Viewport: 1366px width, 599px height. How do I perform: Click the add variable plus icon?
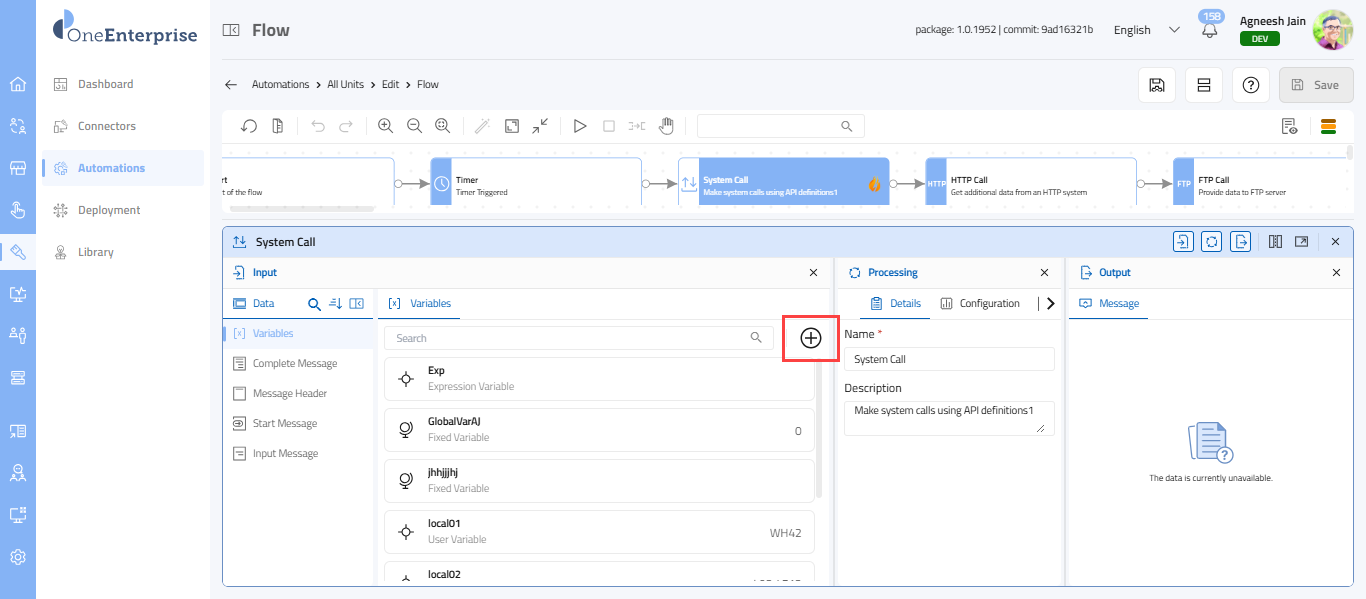(x=811, y=338)
